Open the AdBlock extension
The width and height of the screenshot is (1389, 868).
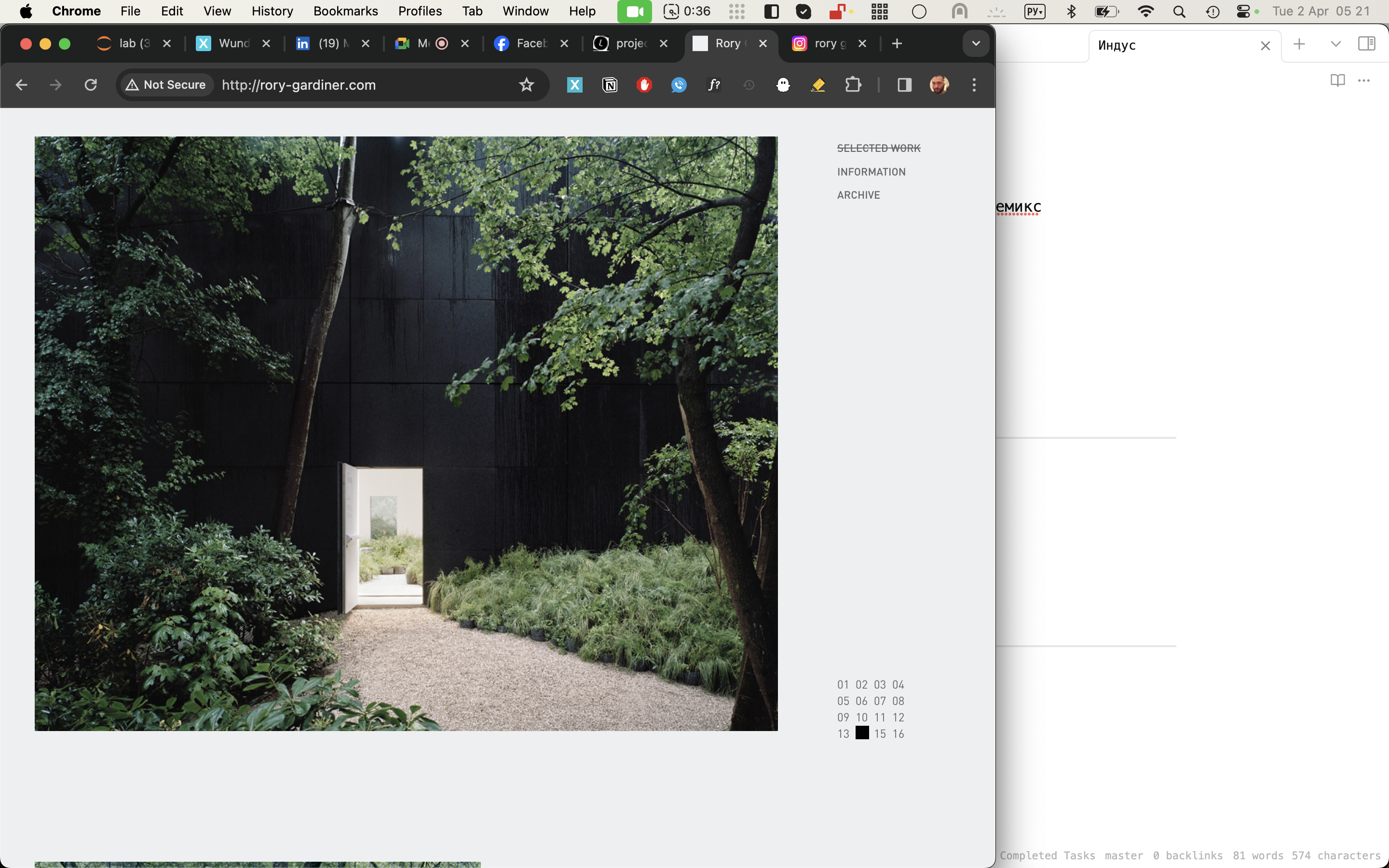[x=644, y=85]
